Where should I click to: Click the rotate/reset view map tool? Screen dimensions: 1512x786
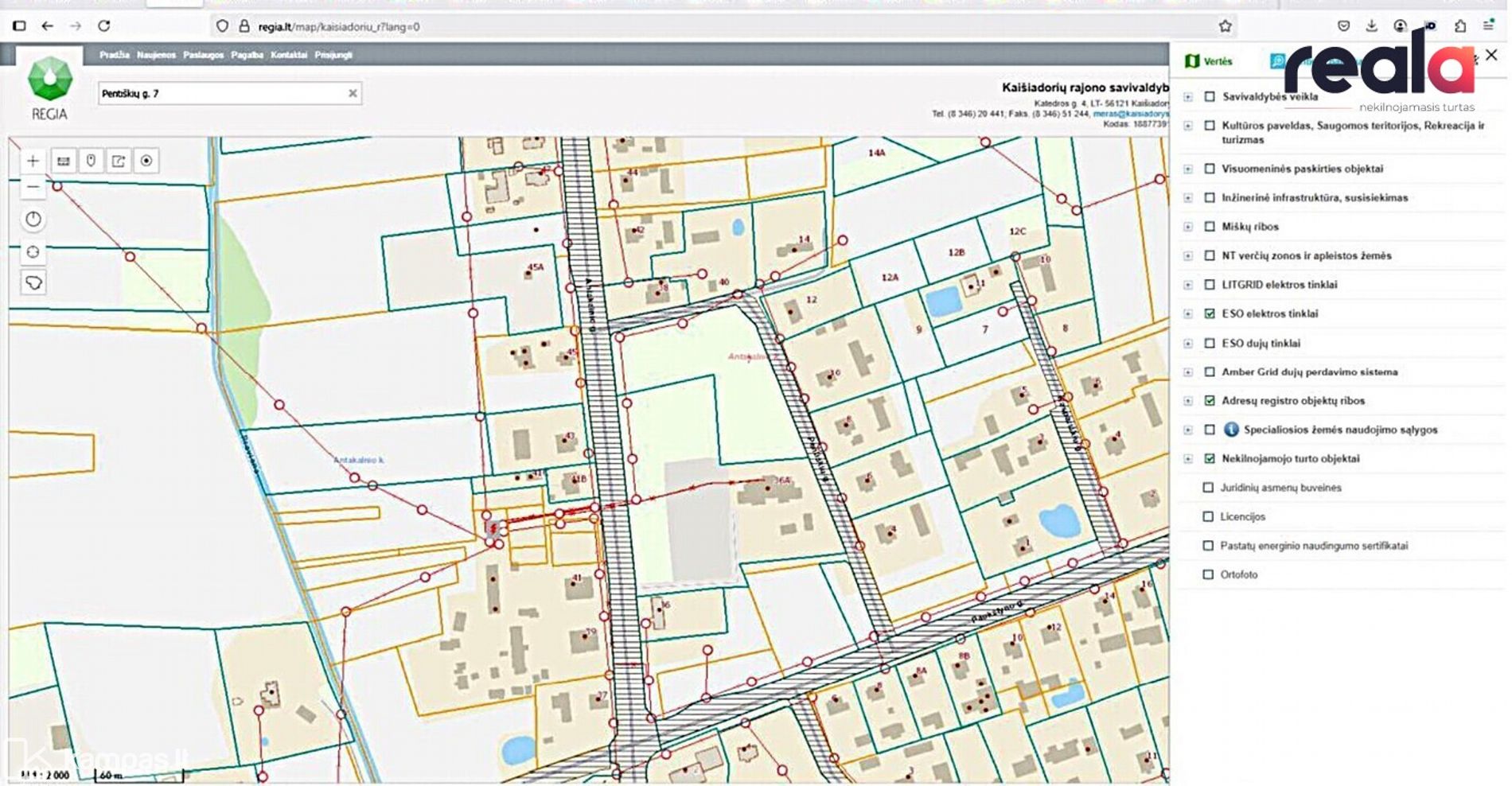[x=33, y=251]
